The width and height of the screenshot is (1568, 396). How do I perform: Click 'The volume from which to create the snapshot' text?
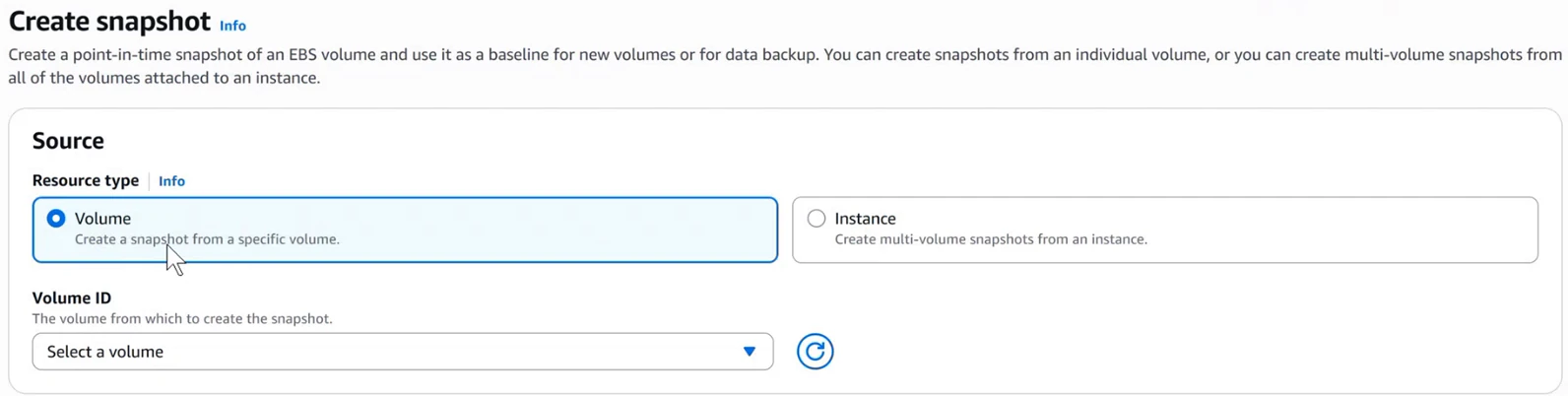182,319
